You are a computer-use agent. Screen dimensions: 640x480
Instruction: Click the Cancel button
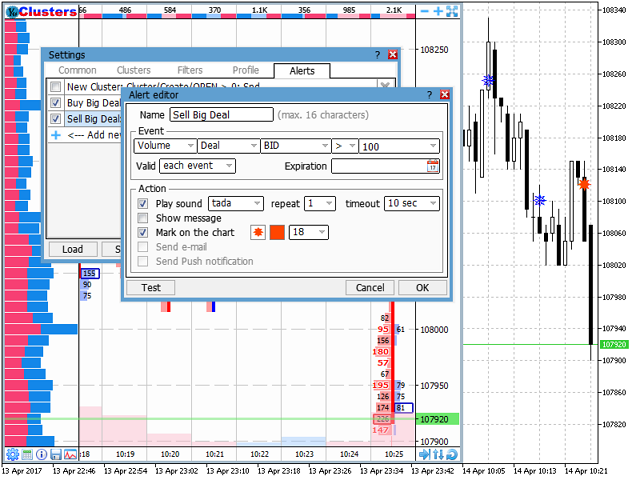coord(370,288)
